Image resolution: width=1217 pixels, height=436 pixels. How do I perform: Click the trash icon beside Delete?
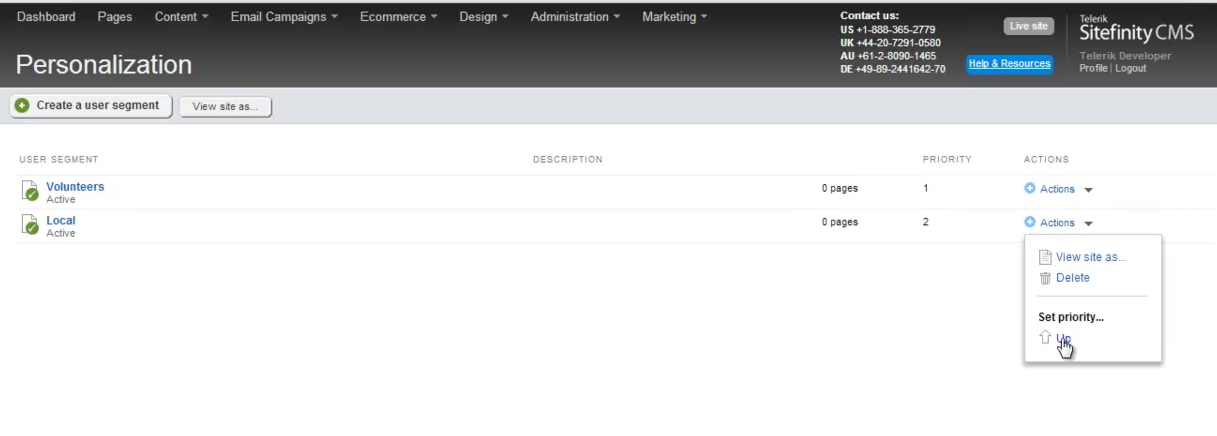[1045, 278]
